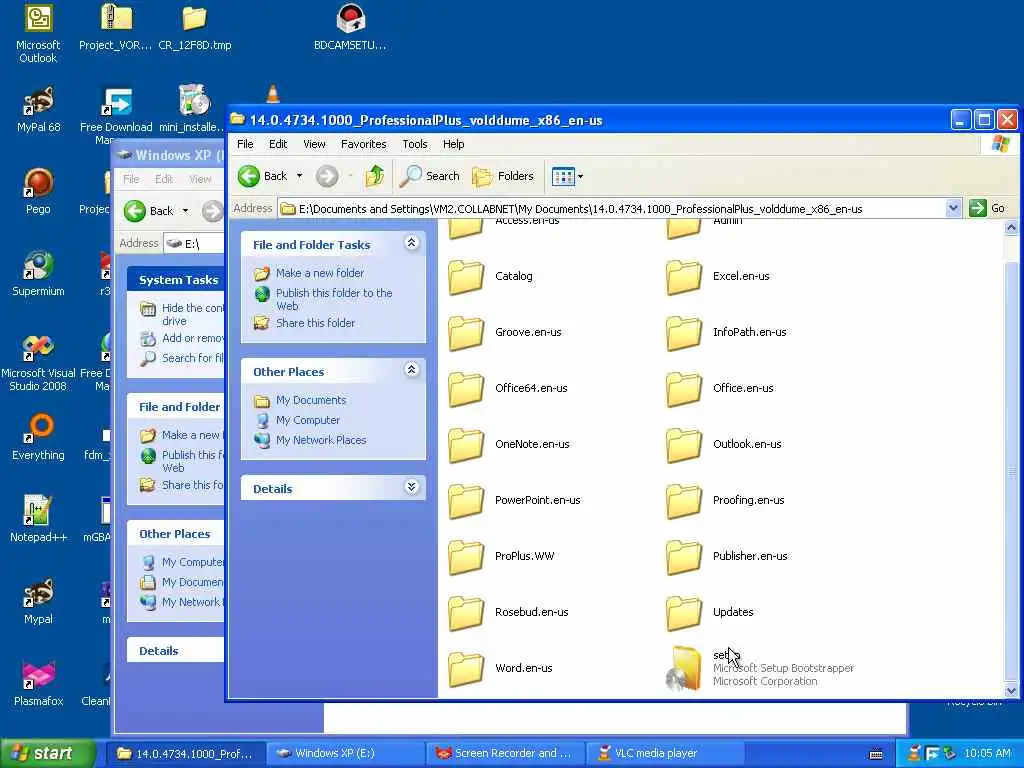Click the Up folder toolbar icon
The image size is (1024, 768).
(374, 176)
